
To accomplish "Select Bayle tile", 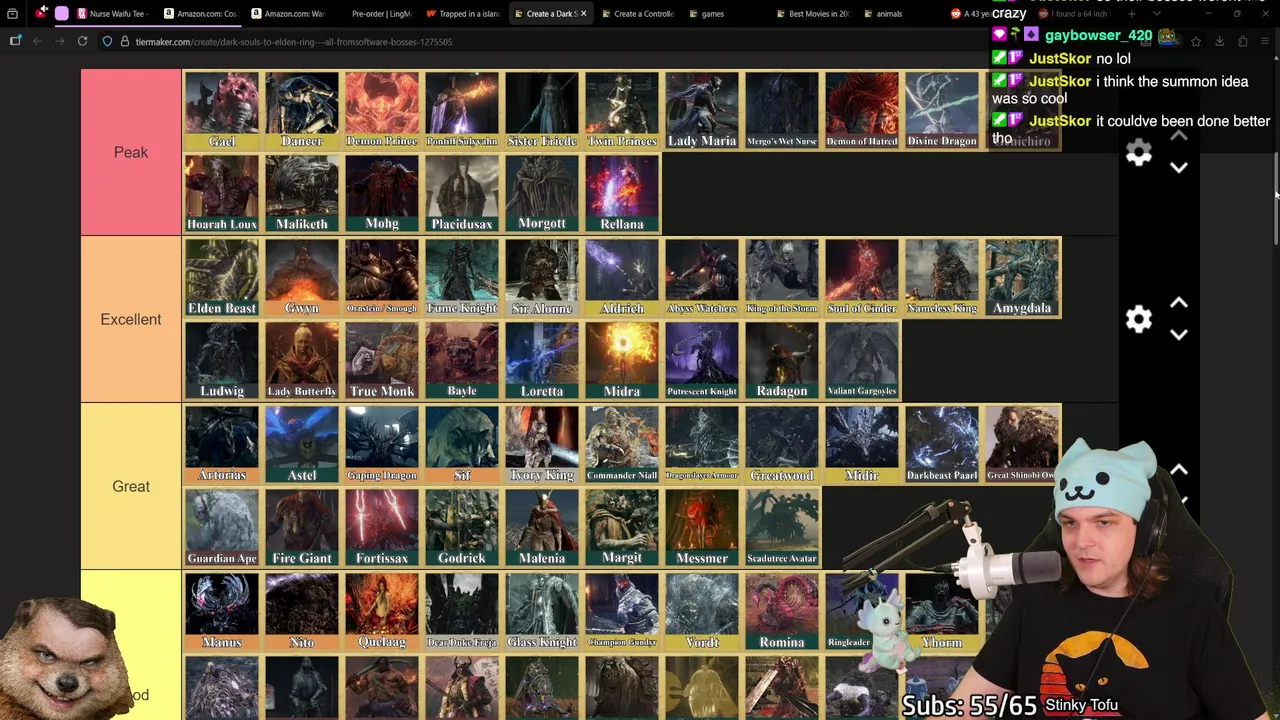I will click(x=462, y=360).
